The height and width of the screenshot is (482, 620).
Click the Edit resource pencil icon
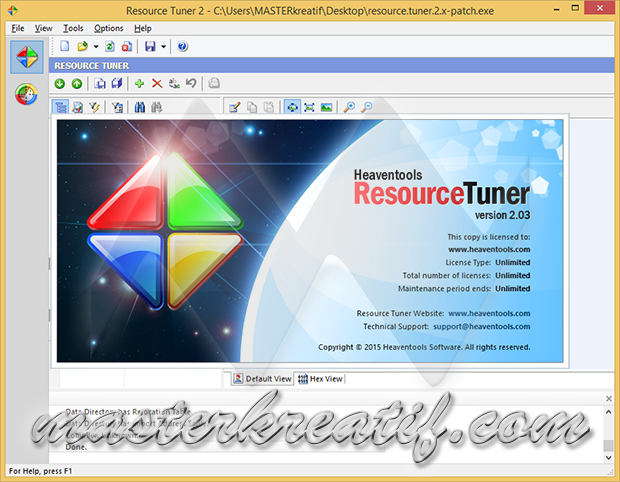point(235,107)
